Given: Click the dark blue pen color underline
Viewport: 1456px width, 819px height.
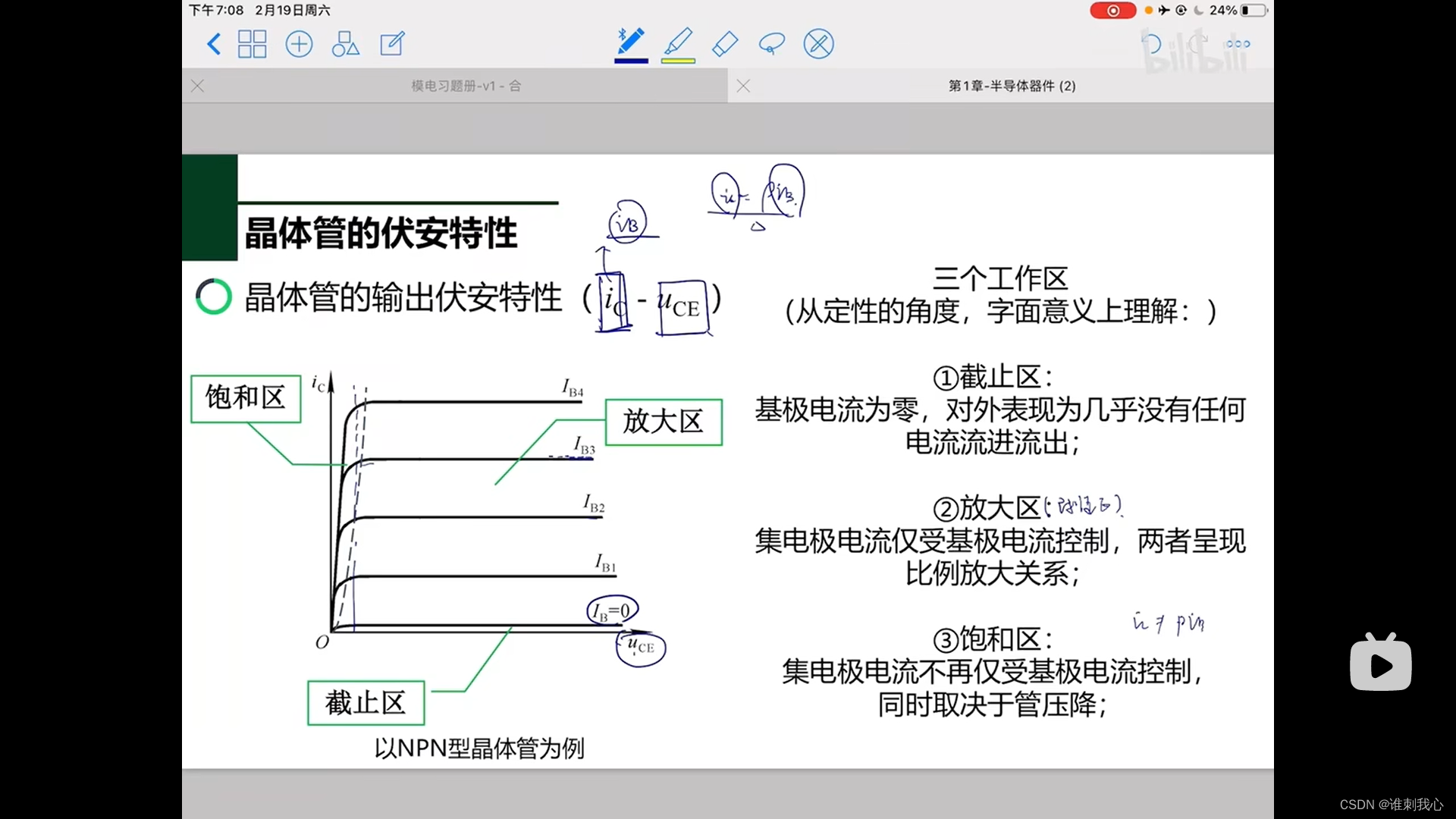Looking at the screenshot, I should coord(630,61).
